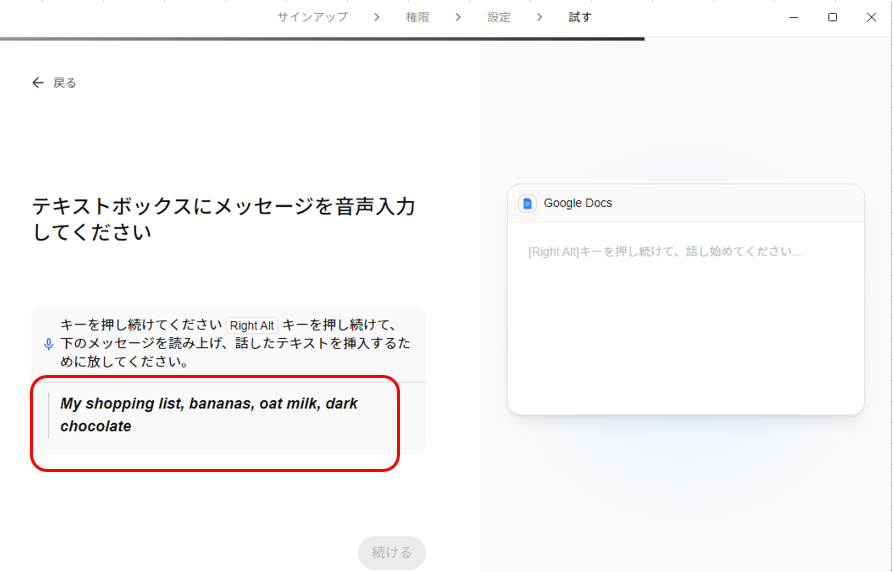
Task: Go to the 権限 step
Action: click(418, 17)
